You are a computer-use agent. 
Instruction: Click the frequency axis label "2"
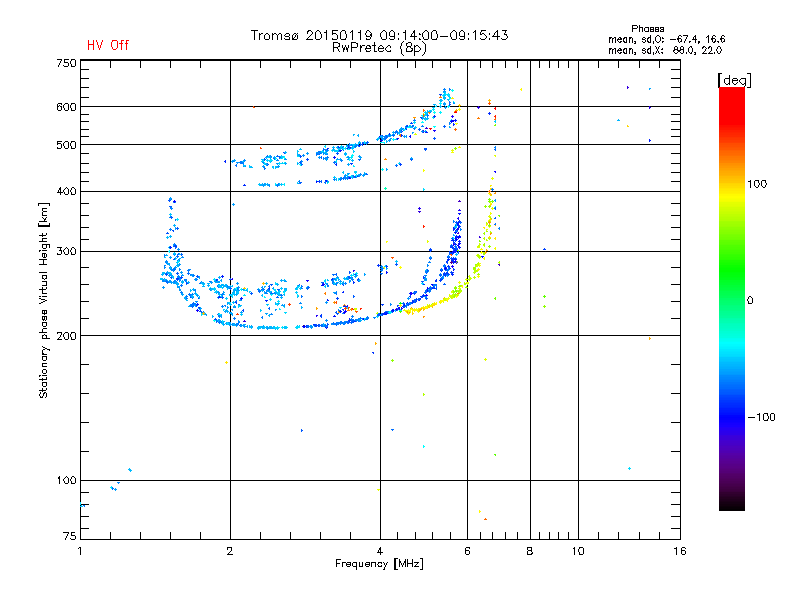click(x=230, y=551)
